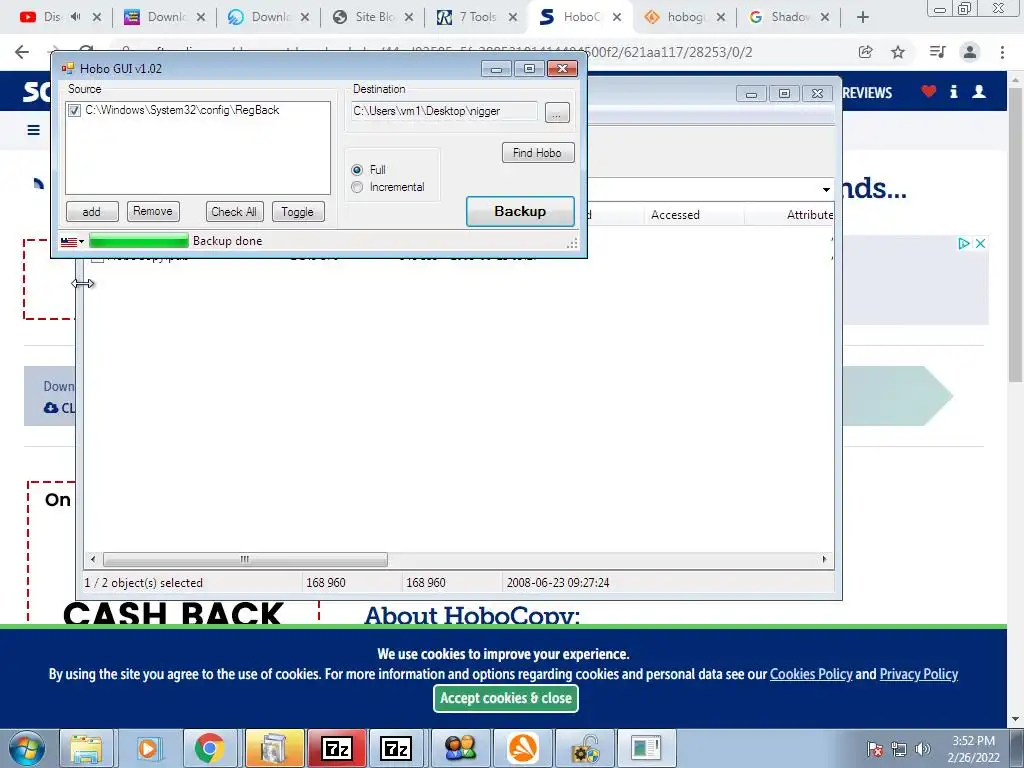Click the '1 / 2 object(s) selected' status text

click(144, 583)
